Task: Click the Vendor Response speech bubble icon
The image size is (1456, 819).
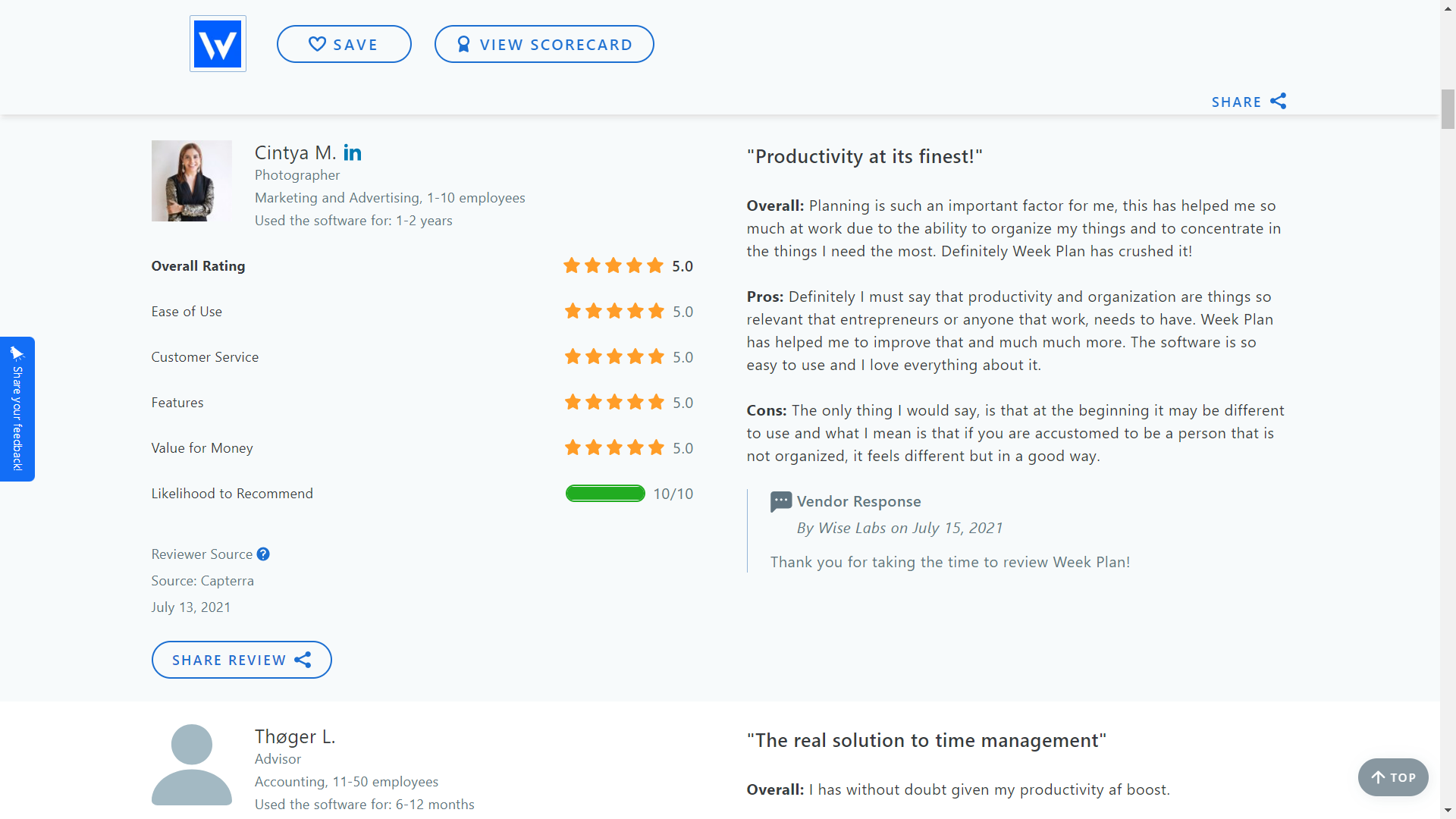Action: pos(780,501)
